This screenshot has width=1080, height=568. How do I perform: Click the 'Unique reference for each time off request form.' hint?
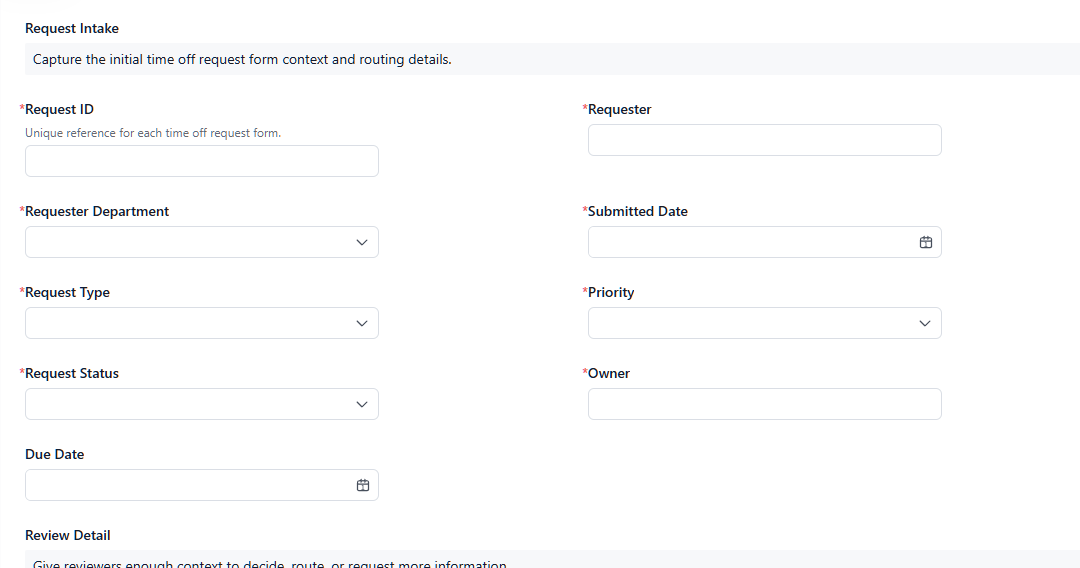[153, 133]
